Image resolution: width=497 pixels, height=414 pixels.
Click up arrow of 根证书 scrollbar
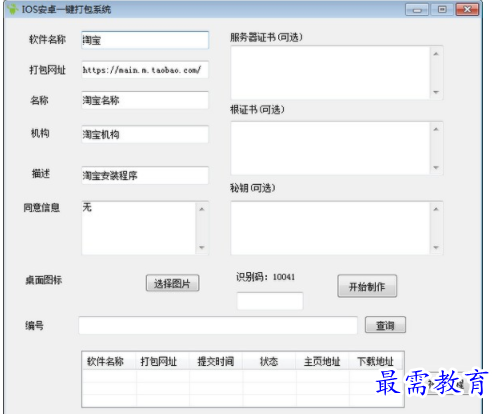pyautogui.click(x=436, y=129)
